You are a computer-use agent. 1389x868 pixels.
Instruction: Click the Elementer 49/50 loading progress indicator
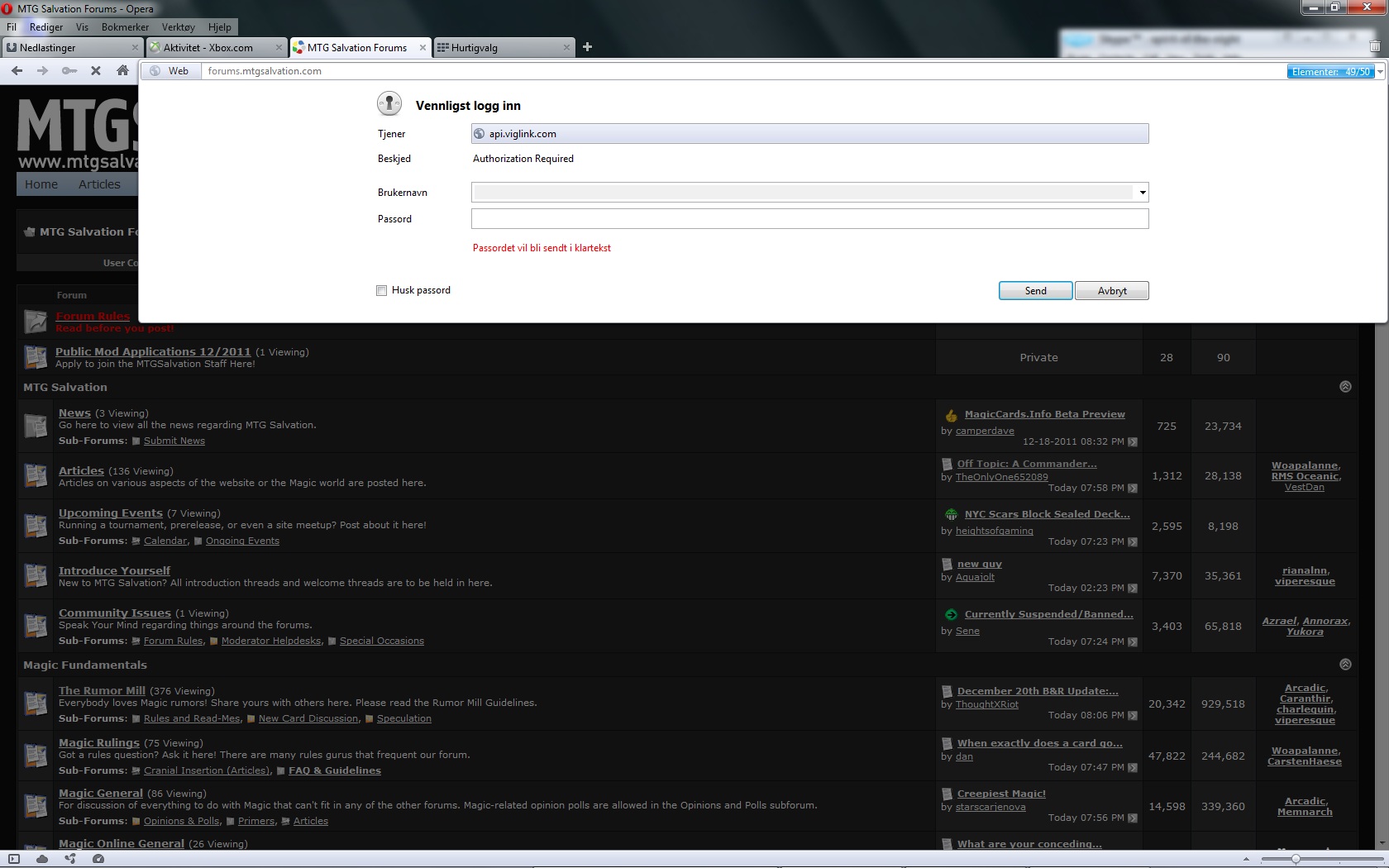click(x=1331, y=72)
